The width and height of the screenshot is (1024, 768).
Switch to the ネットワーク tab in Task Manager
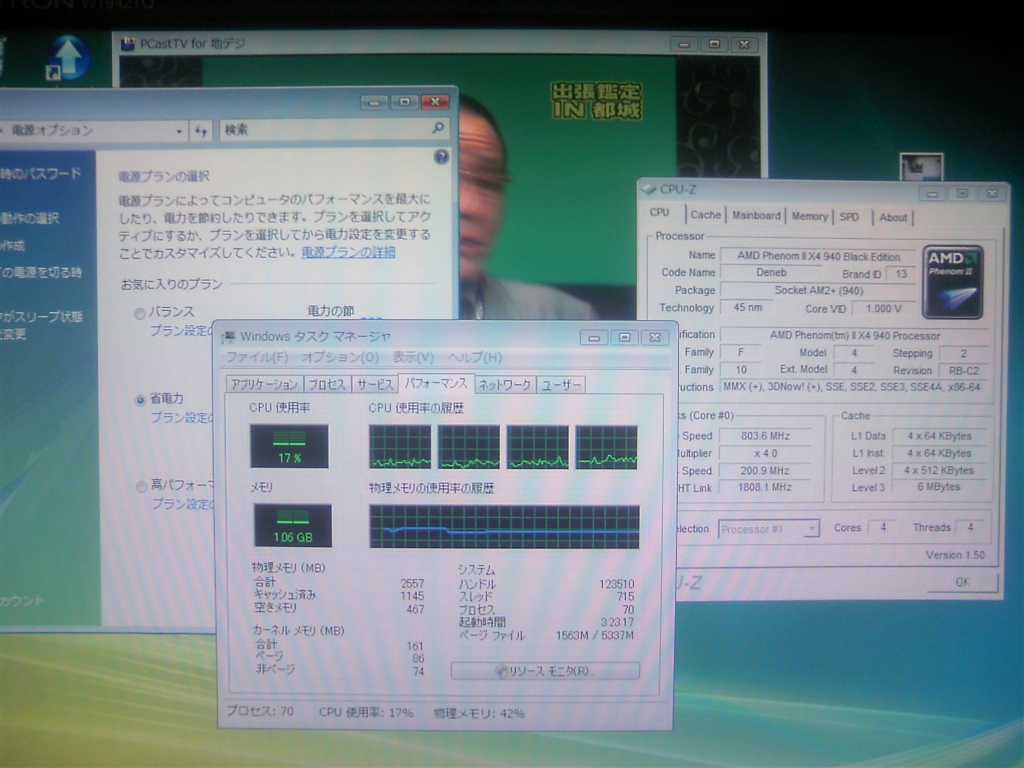click(504, 385)
